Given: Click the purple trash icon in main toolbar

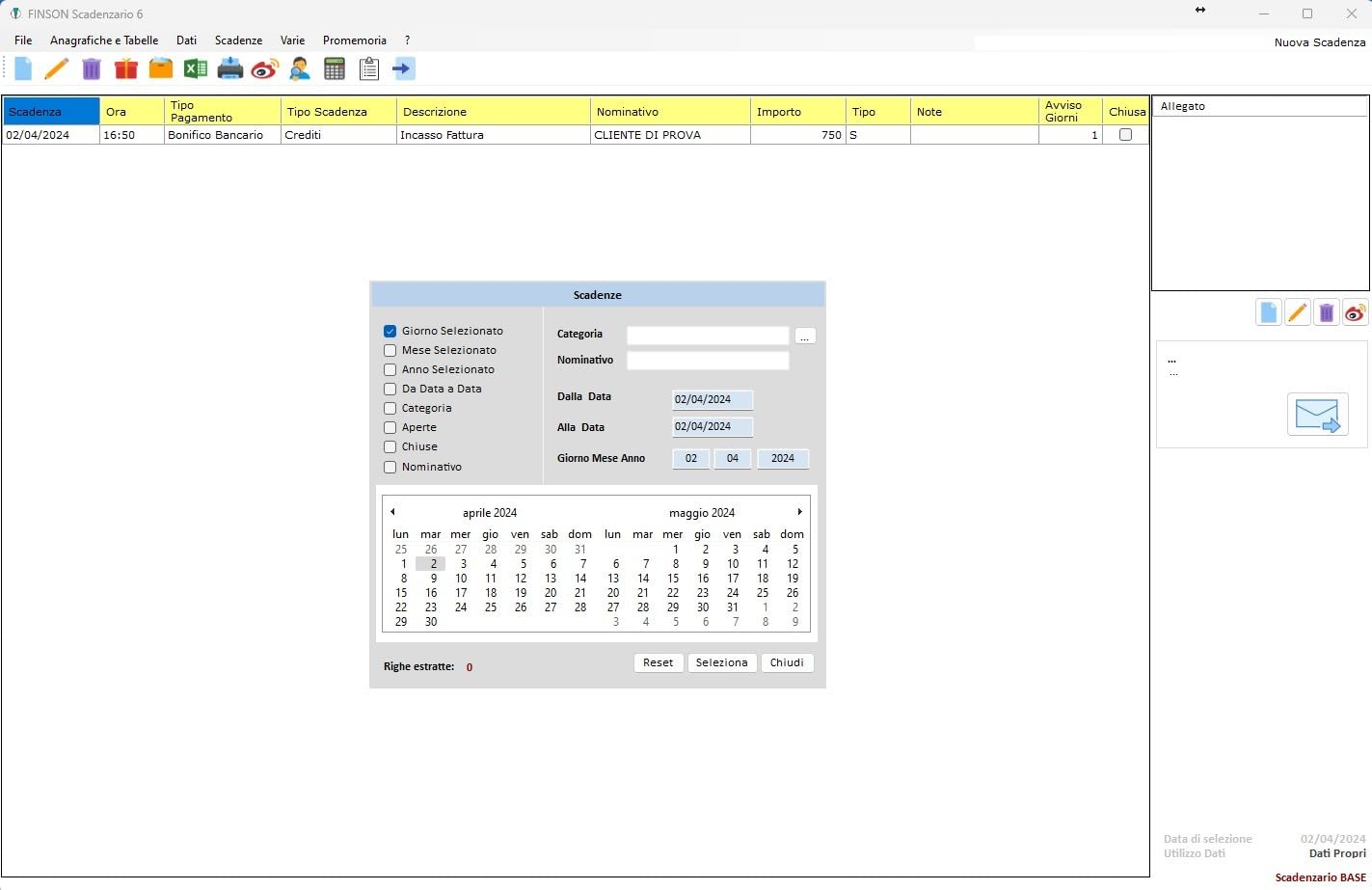Looking at the screenshot, I should pos(92,68).
